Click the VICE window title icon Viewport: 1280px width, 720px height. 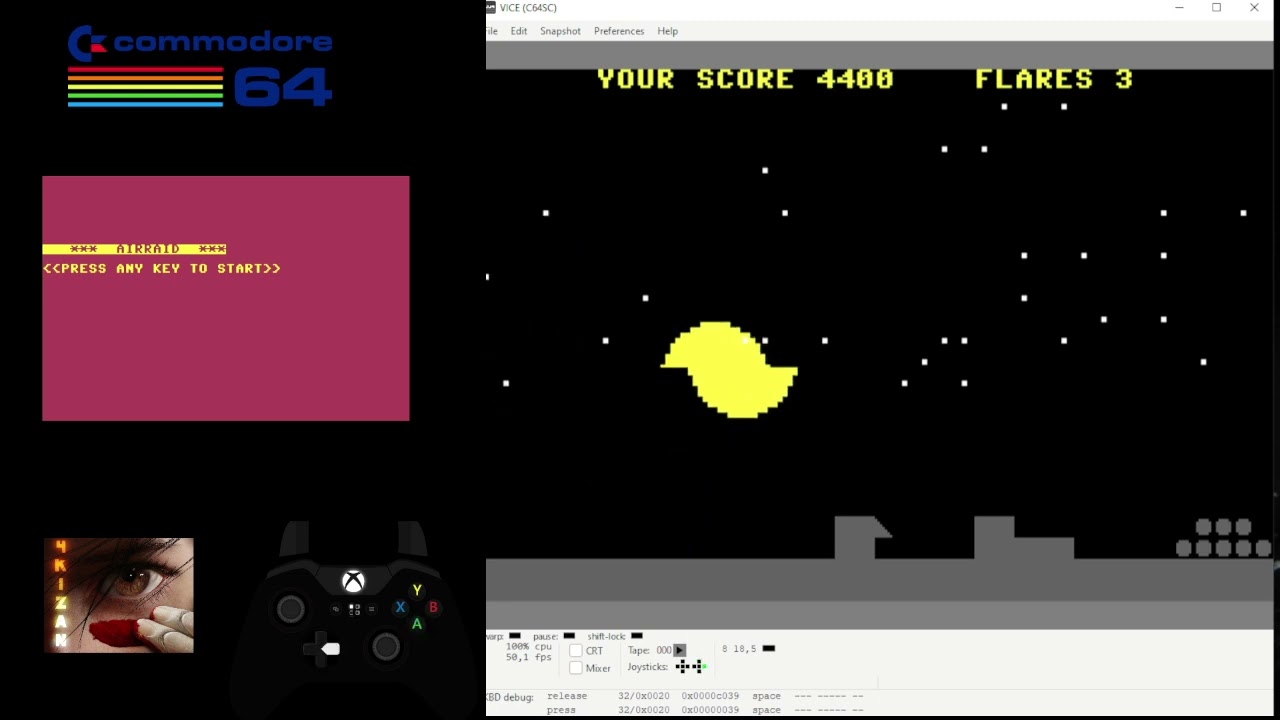coord(491,8)
